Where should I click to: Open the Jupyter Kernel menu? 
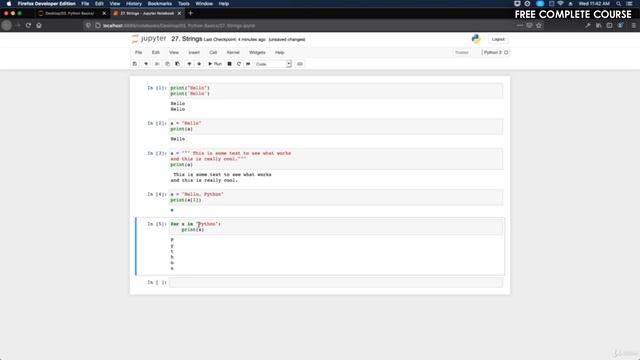pos(233,52)
